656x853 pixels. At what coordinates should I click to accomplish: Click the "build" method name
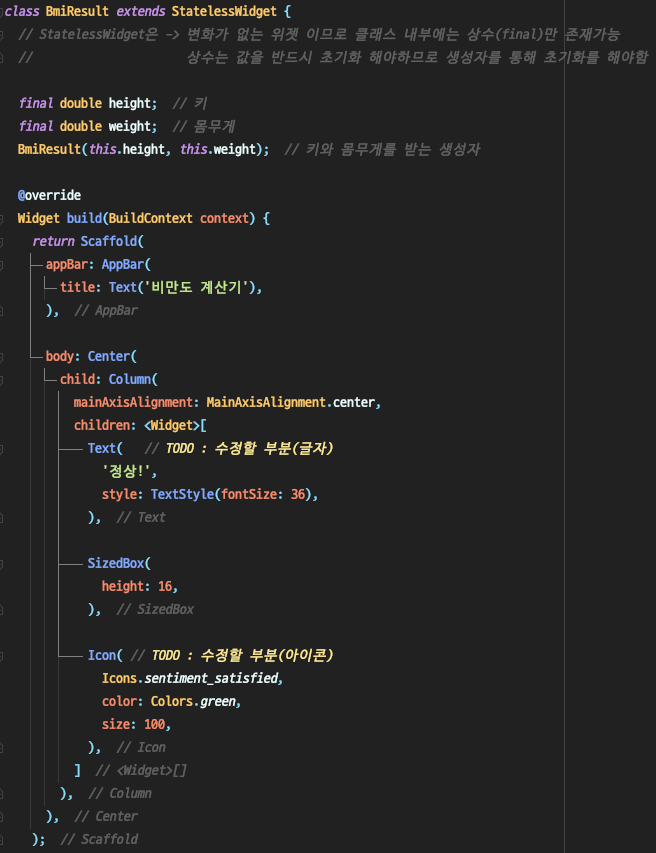coord(84,218)
